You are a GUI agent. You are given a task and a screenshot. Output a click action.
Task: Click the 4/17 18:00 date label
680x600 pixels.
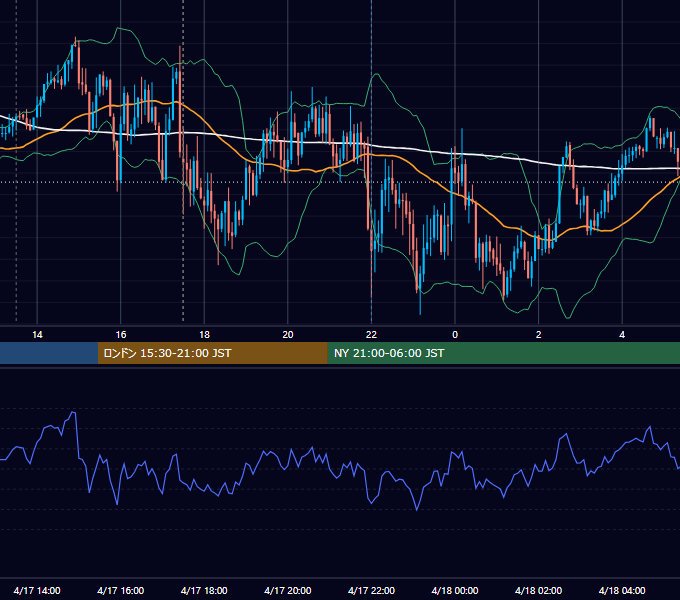coord(204,590)
